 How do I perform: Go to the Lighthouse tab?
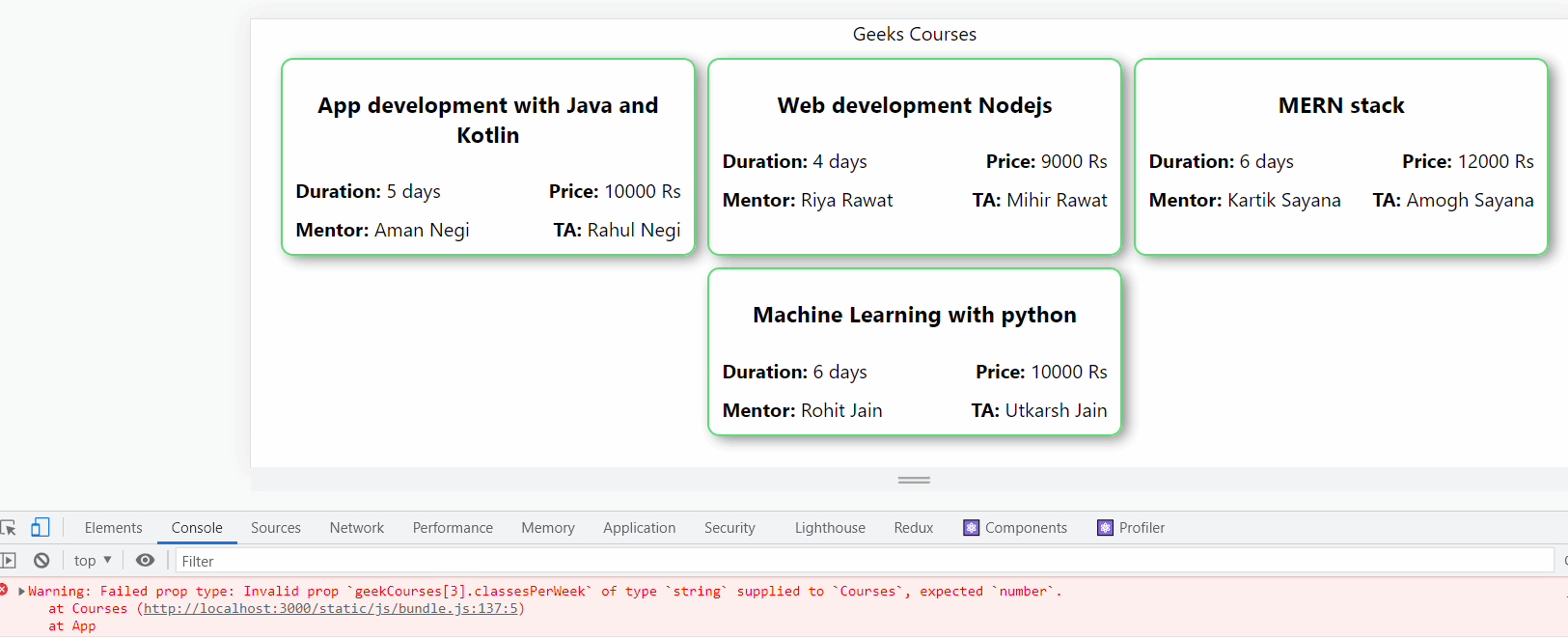point(830,528)
